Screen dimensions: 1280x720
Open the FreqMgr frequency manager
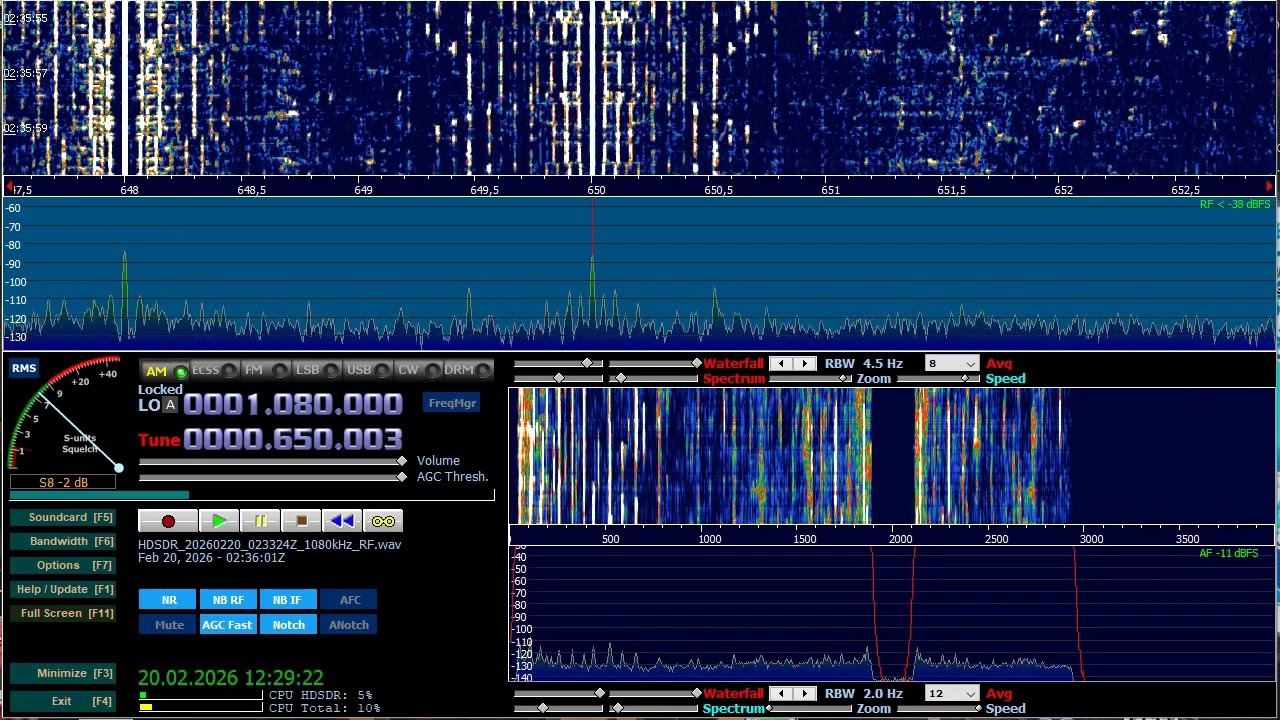click(452, 403)
